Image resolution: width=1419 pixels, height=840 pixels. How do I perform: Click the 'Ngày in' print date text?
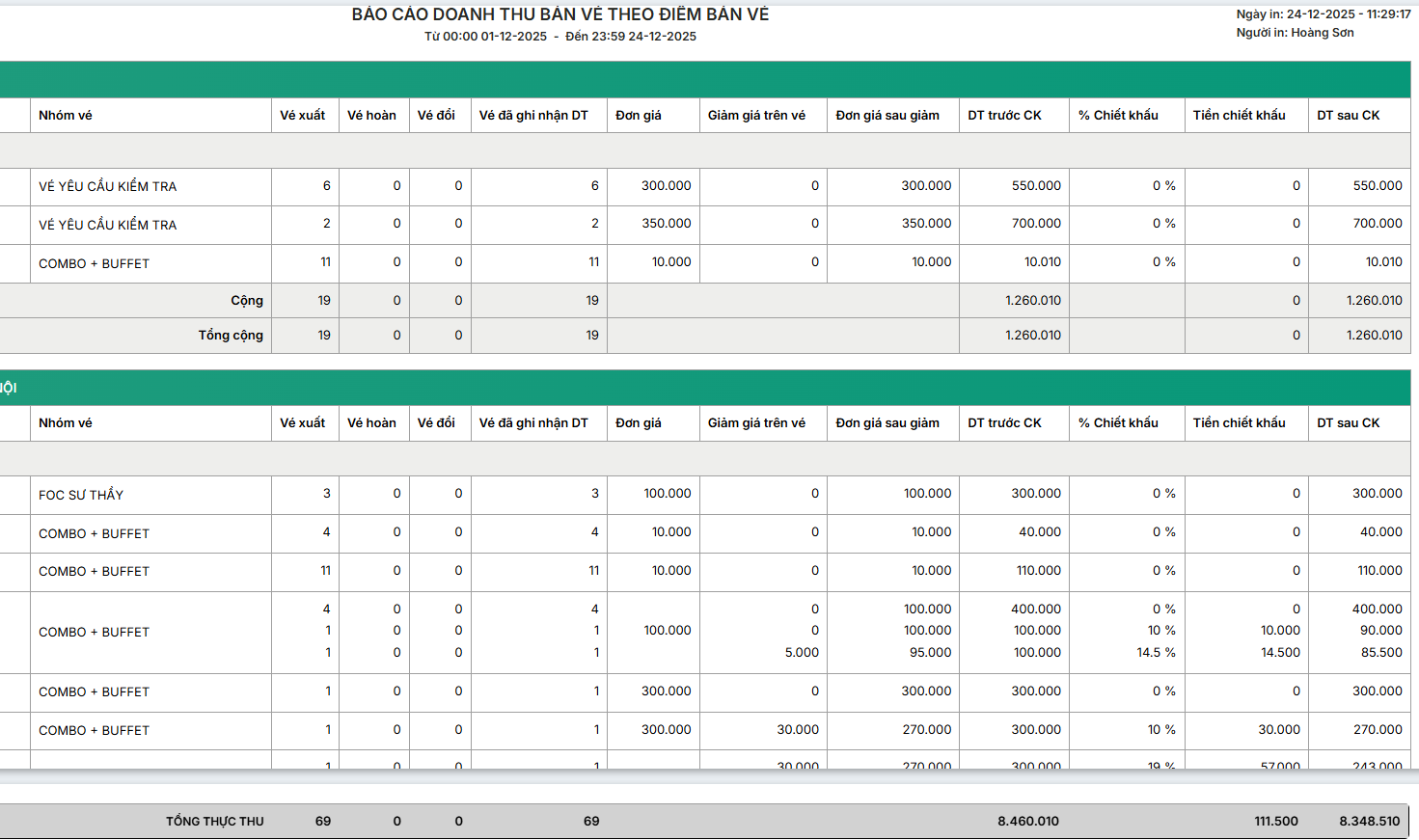(1323, 14)
